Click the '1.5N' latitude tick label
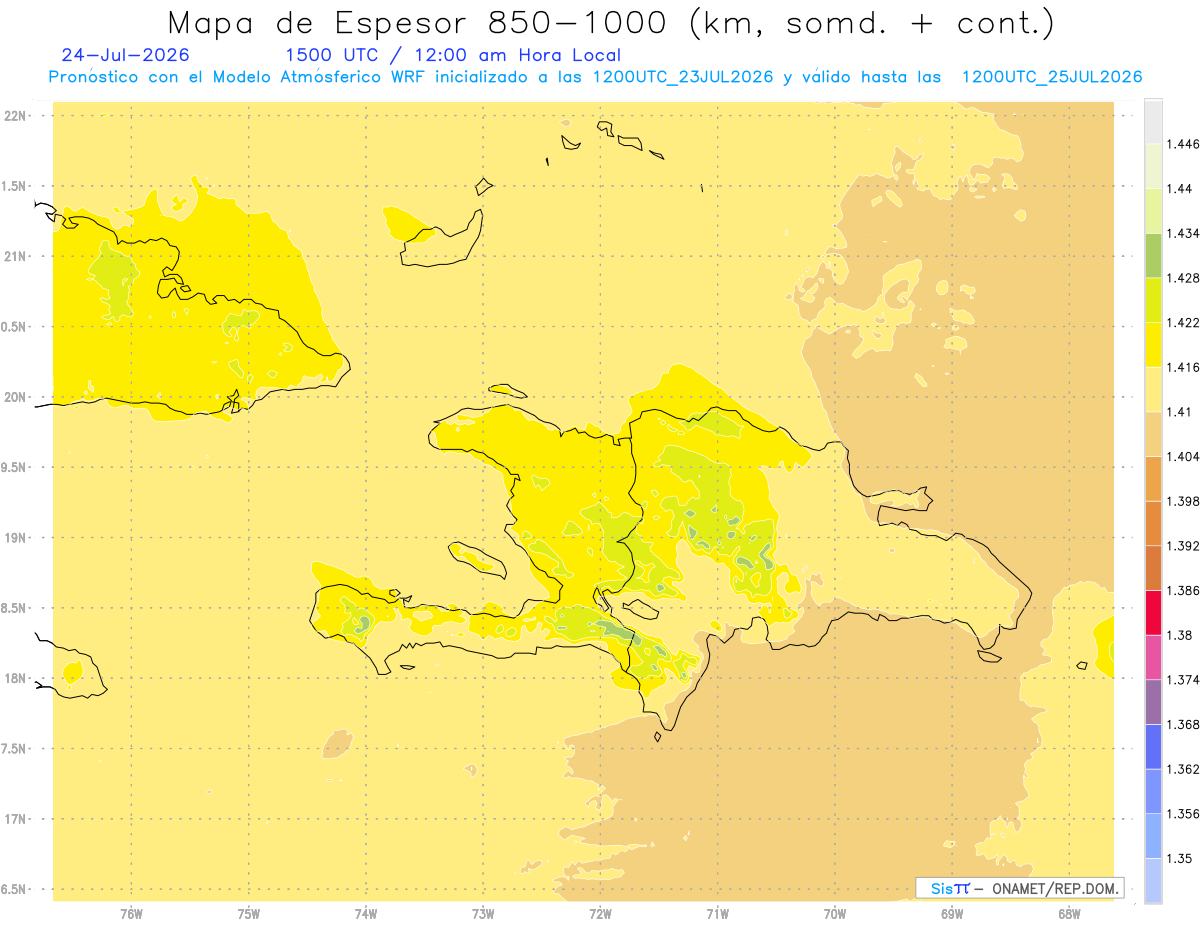 tap(14, 186)
